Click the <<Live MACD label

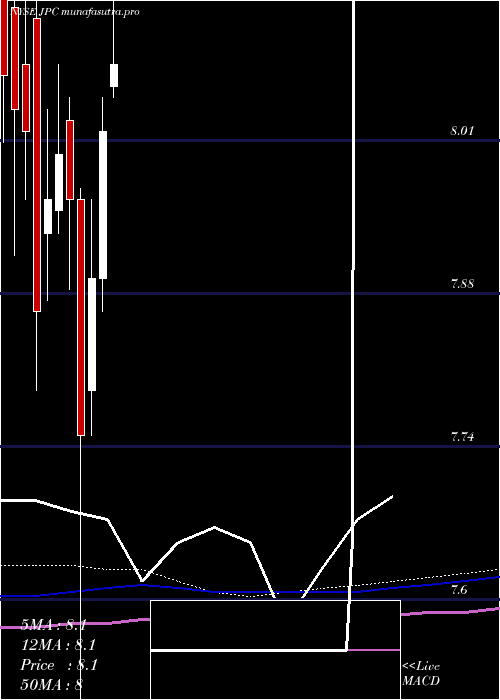point(421,673)
